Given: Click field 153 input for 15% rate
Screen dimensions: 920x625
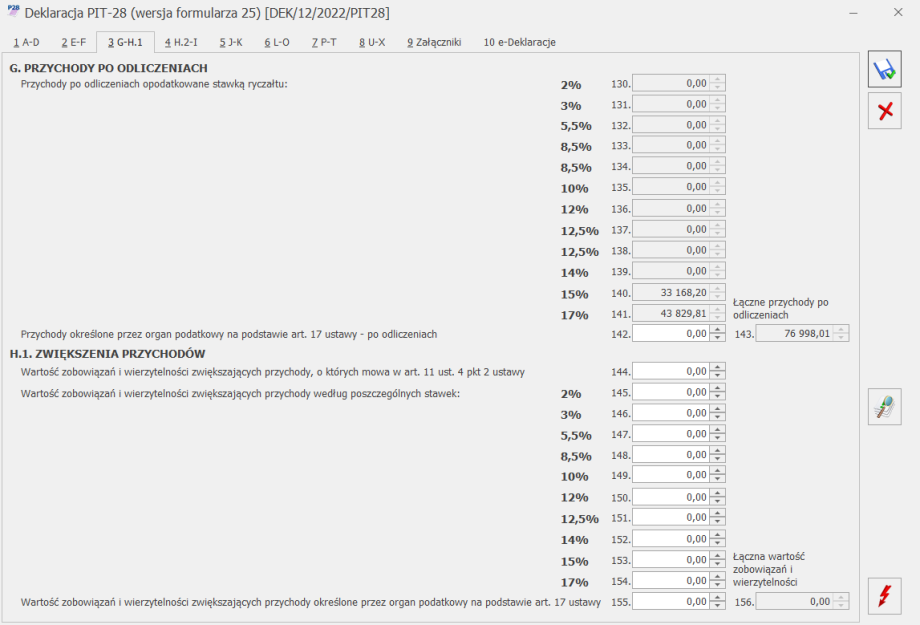Looking at the screenshot, I should [x=671, y=559].
